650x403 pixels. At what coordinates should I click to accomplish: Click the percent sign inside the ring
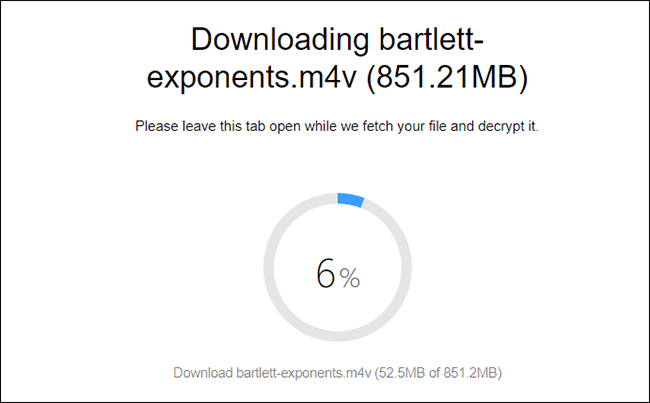point(349,279)
